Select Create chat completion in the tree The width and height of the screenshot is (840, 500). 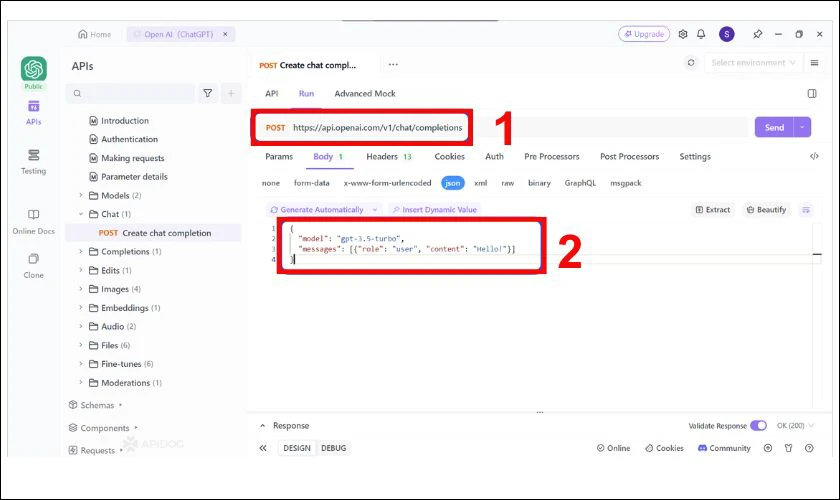coord(154,233)
